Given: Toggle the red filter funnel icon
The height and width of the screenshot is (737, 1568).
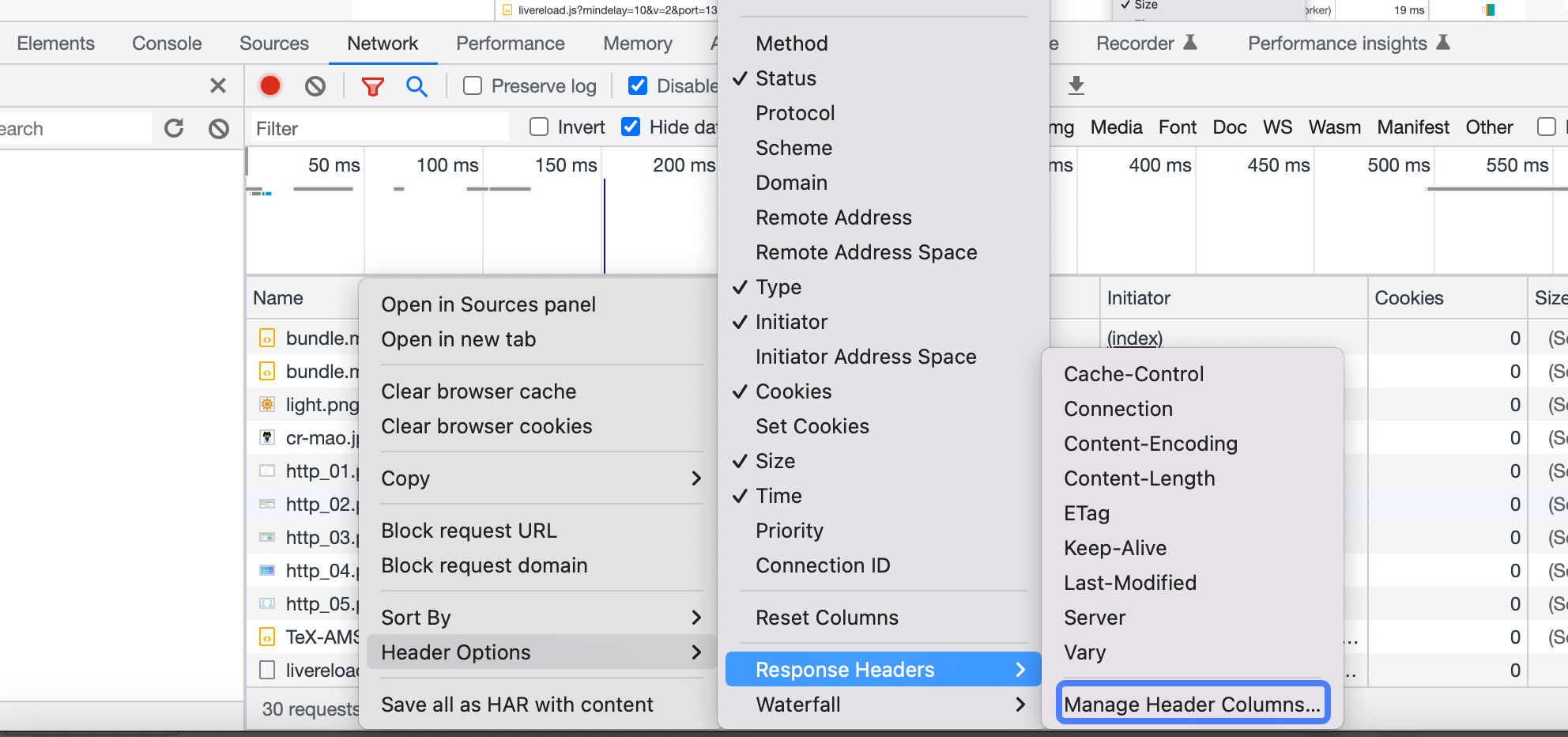Looking at the screenshot, I should [x=372, y=86].
